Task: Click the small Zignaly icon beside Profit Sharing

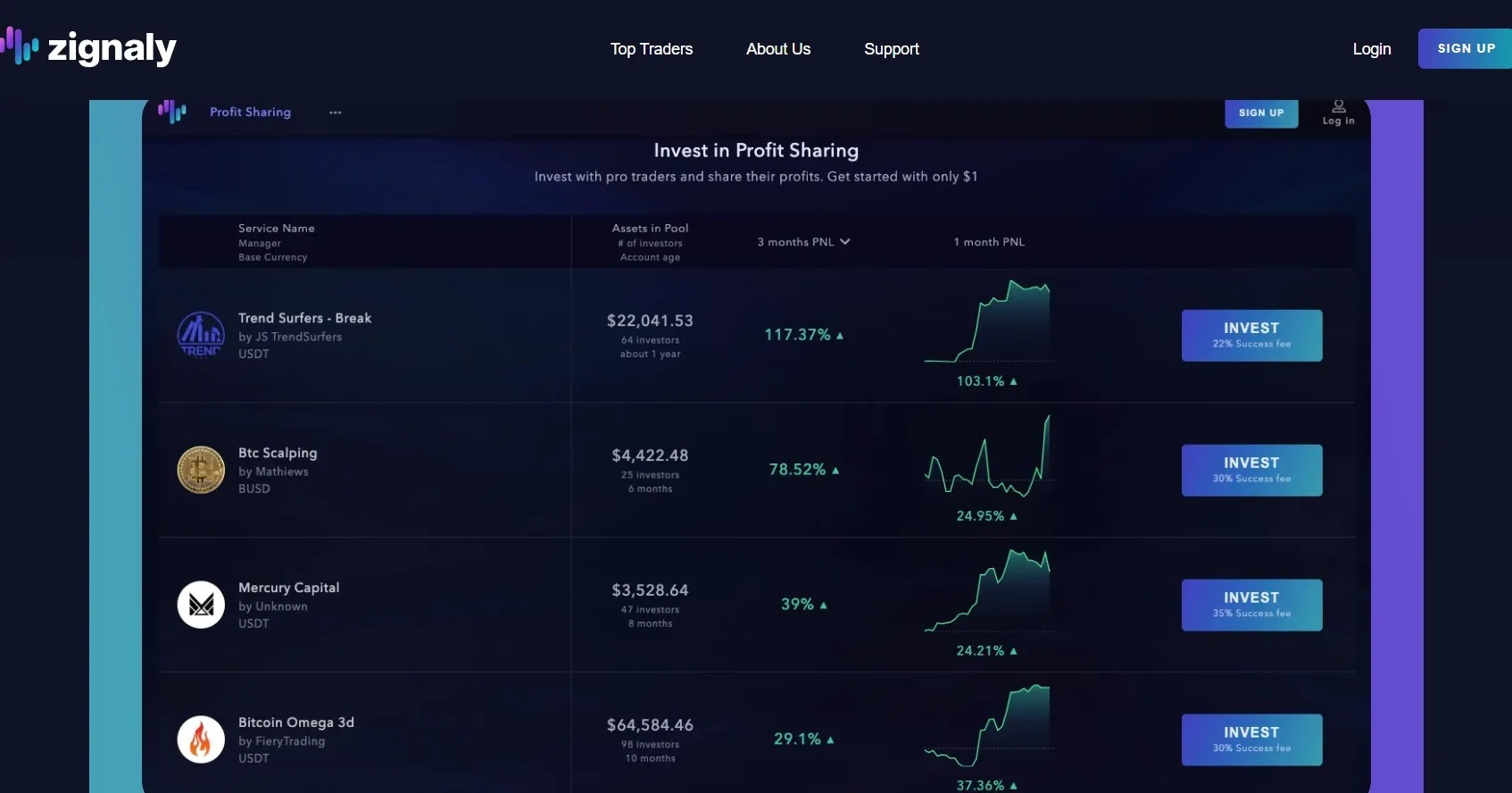Action: [172, 112]
